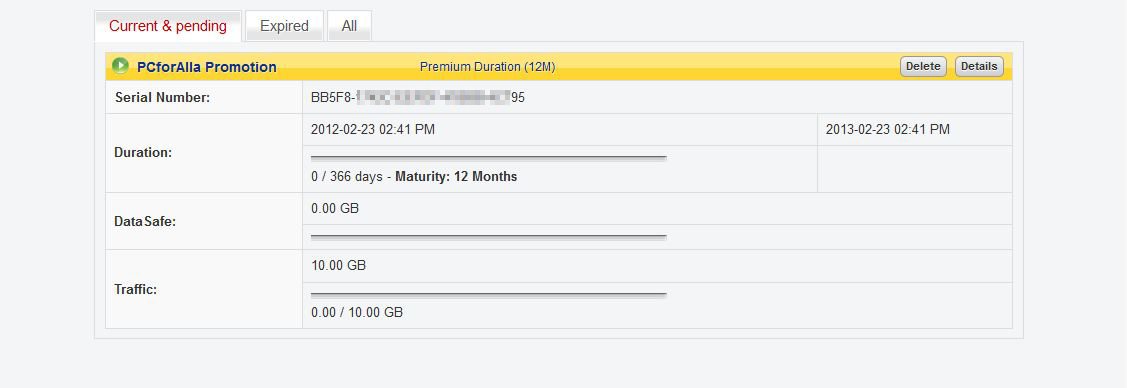Viewport: 1127px width, 388px height.
Task: Click the 10.00 GB traffic quota value
Action: (x=339, y=265)
